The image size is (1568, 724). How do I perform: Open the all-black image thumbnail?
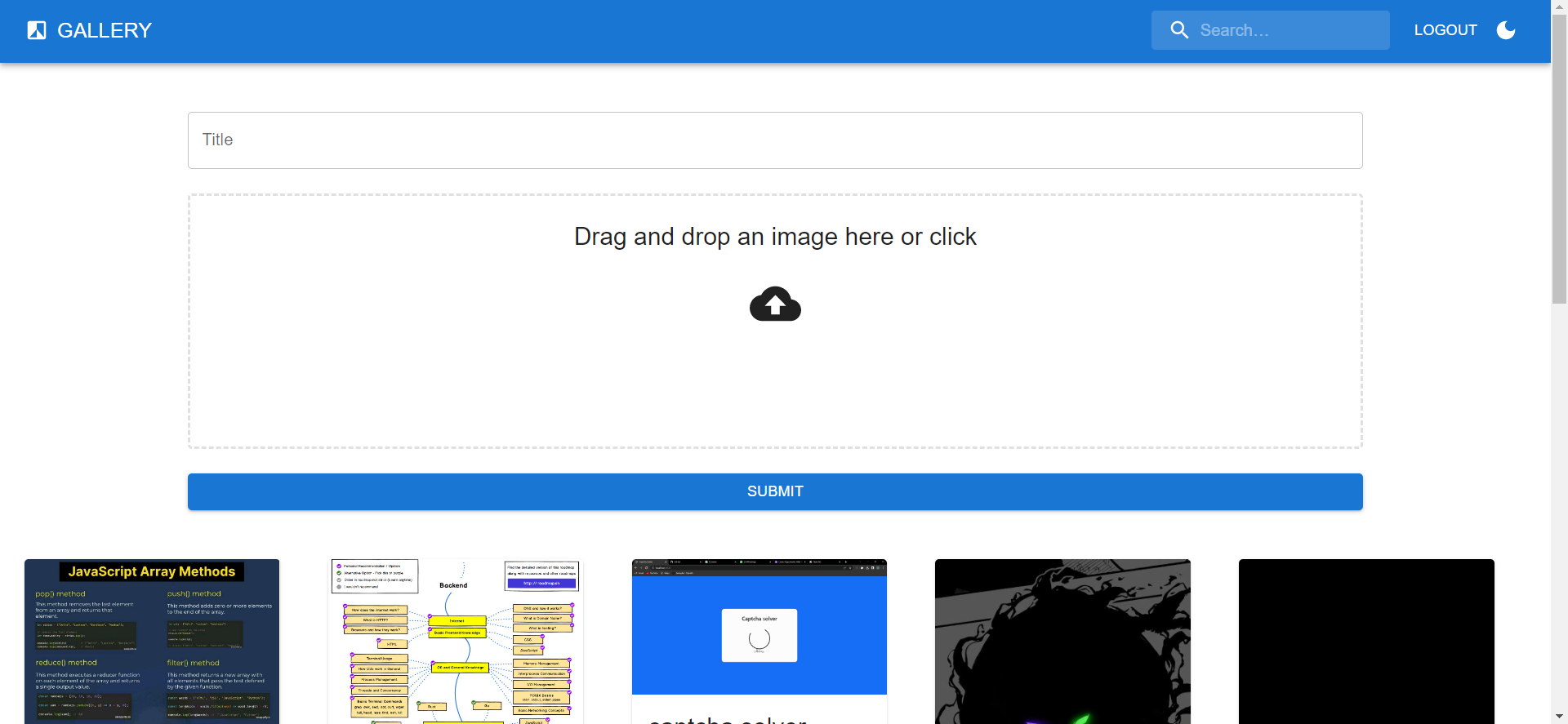point(1366,642)
